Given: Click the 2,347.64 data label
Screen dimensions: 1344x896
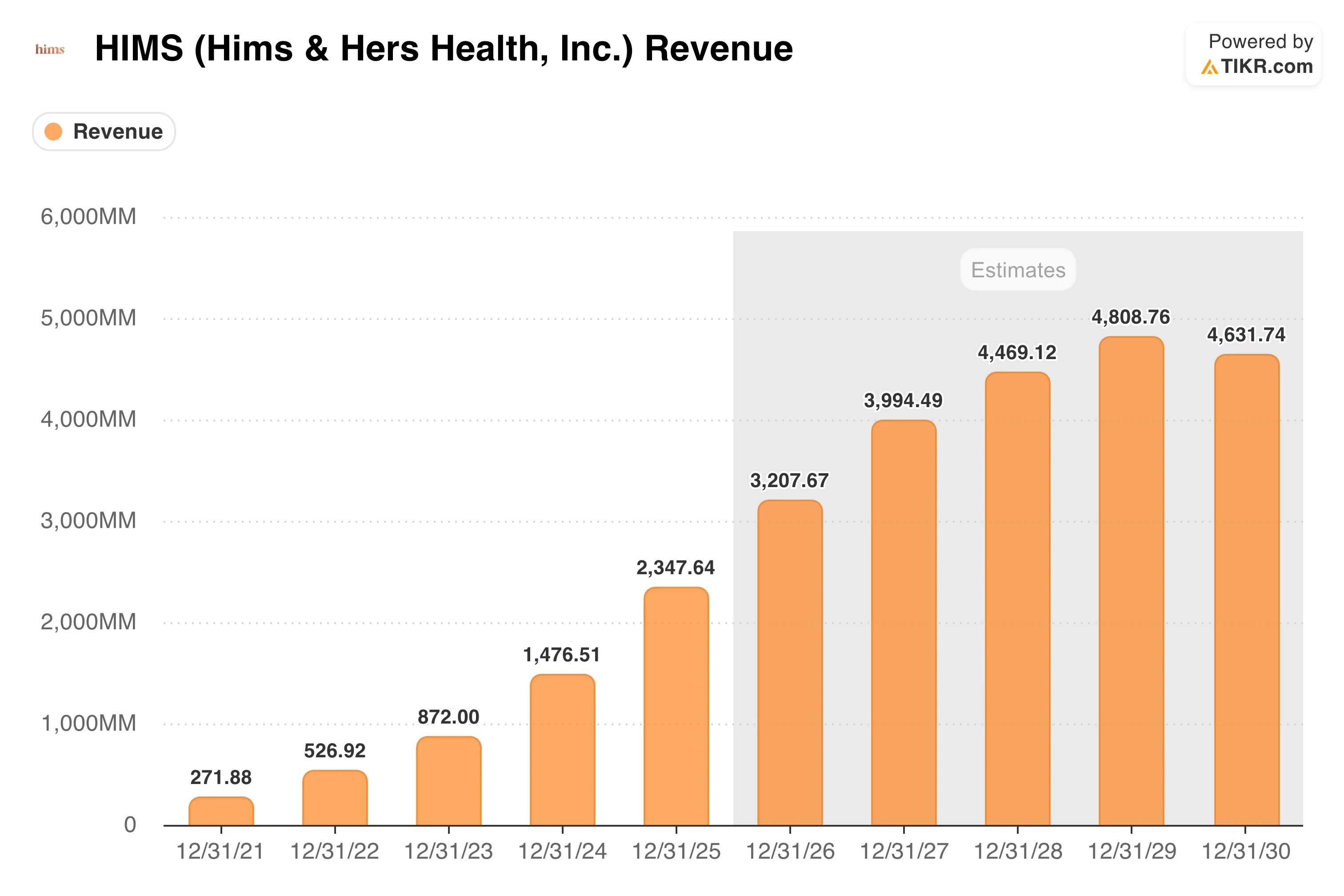Looking at the screenshot, I should pos(676,568).
